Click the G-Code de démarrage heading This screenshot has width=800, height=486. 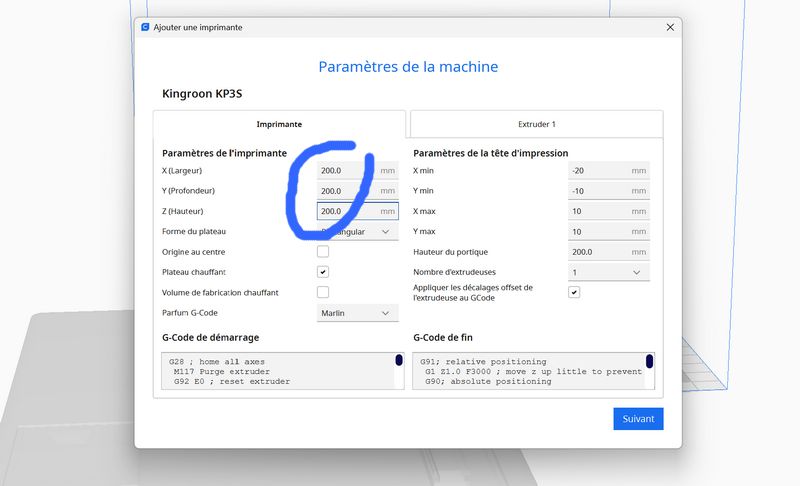click(210, 338)
